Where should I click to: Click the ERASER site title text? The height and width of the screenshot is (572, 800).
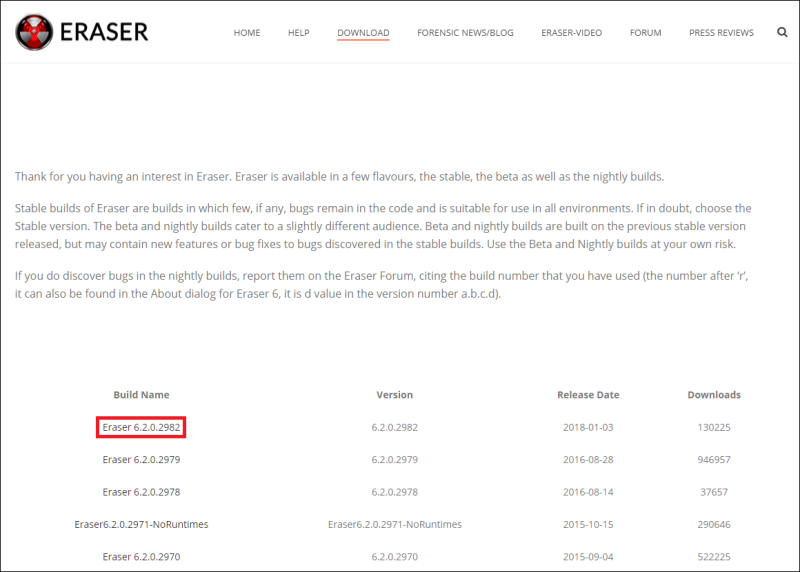click(104, 32)
